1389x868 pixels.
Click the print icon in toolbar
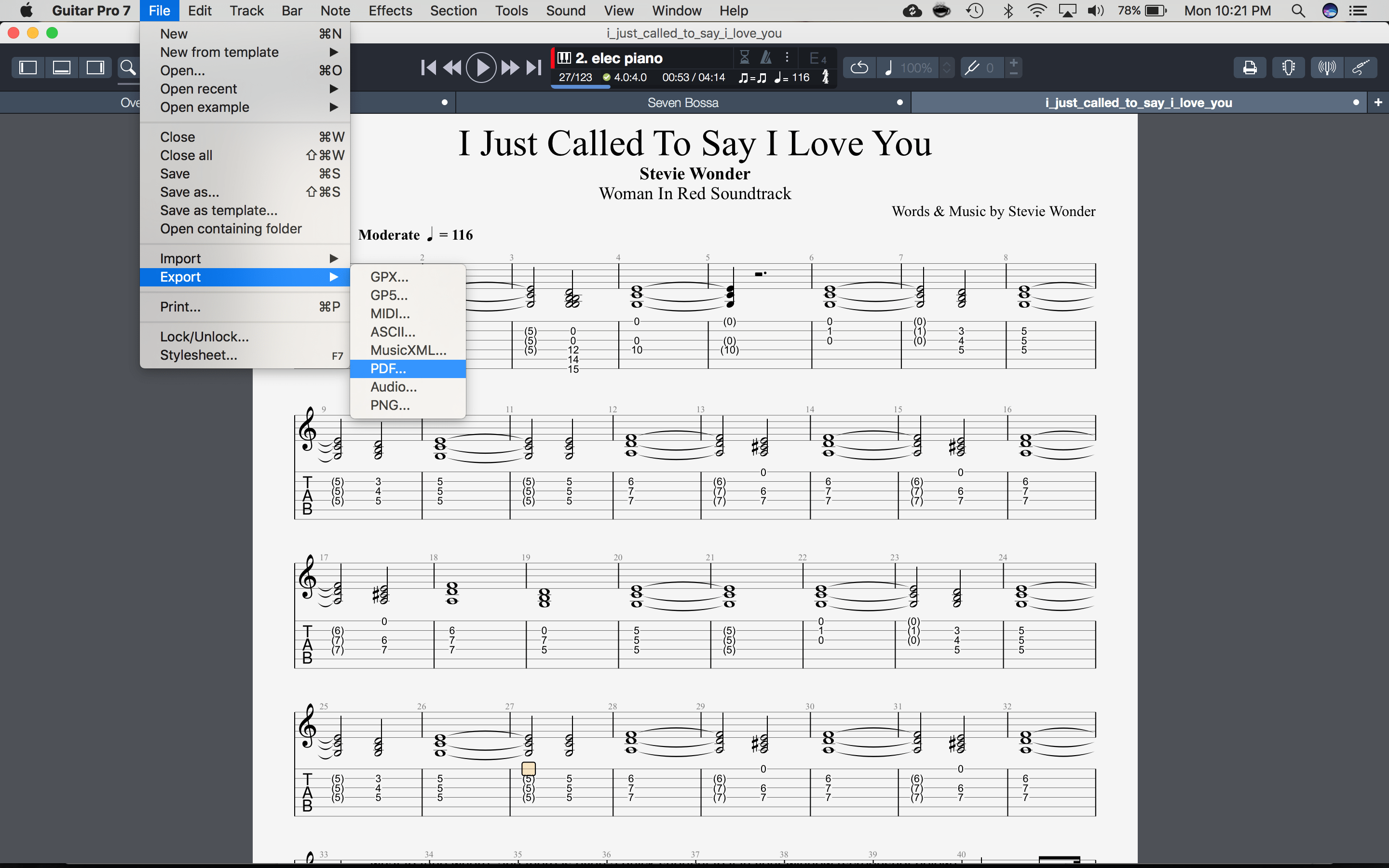point(1250,68)
